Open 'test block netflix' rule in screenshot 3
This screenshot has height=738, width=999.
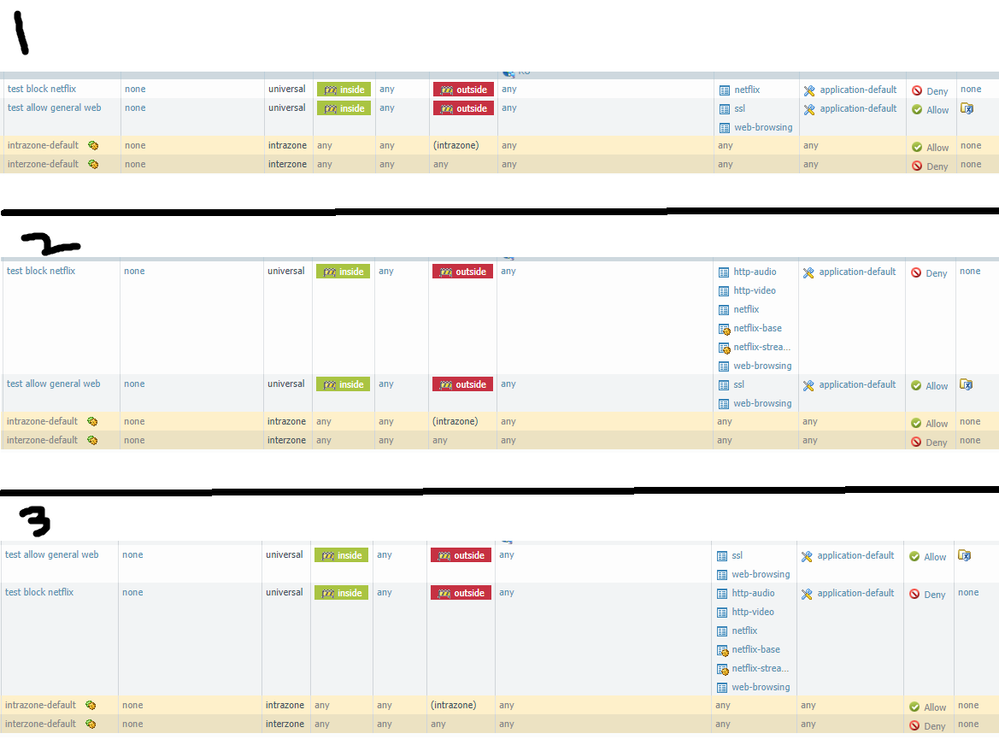(x=40, y=592)
